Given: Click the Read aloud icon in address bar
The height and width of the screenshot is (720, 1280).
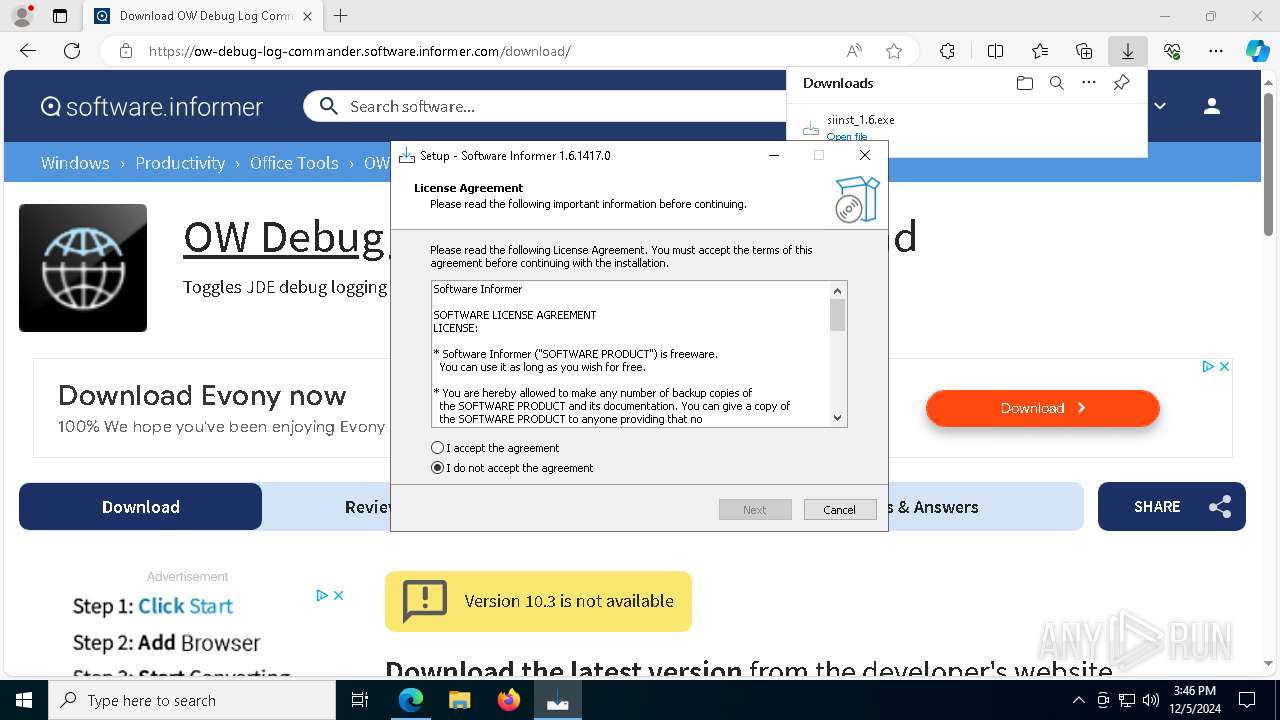Looking at the screenshot, I should click(854, 51).
